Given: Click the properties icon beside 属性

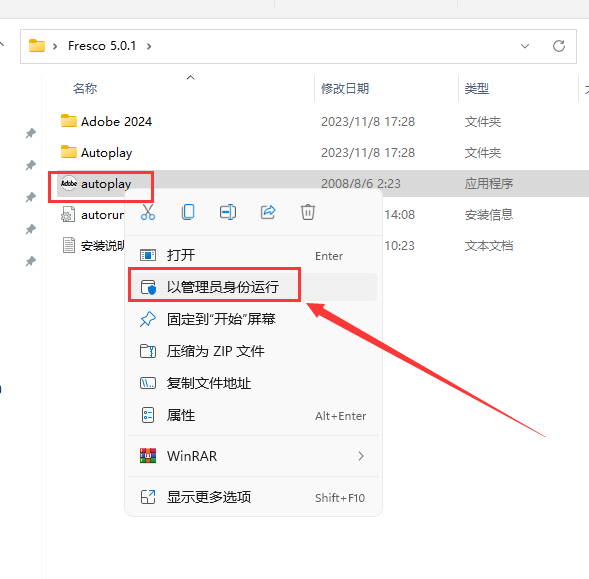Looking at the screenshot, I should point(148,416).
